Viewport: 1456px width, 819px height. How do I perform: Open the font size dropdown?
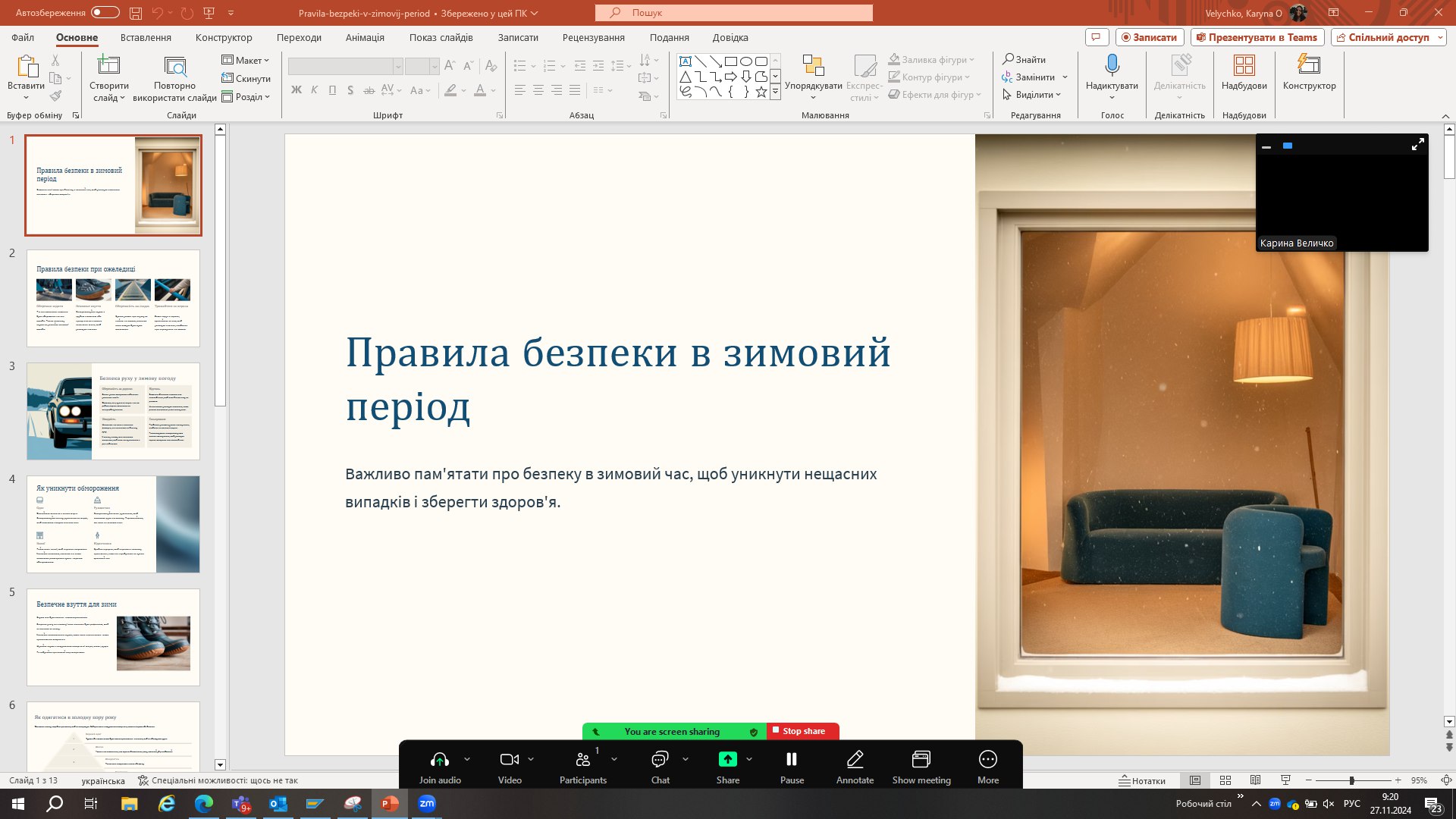click(434, 67)
